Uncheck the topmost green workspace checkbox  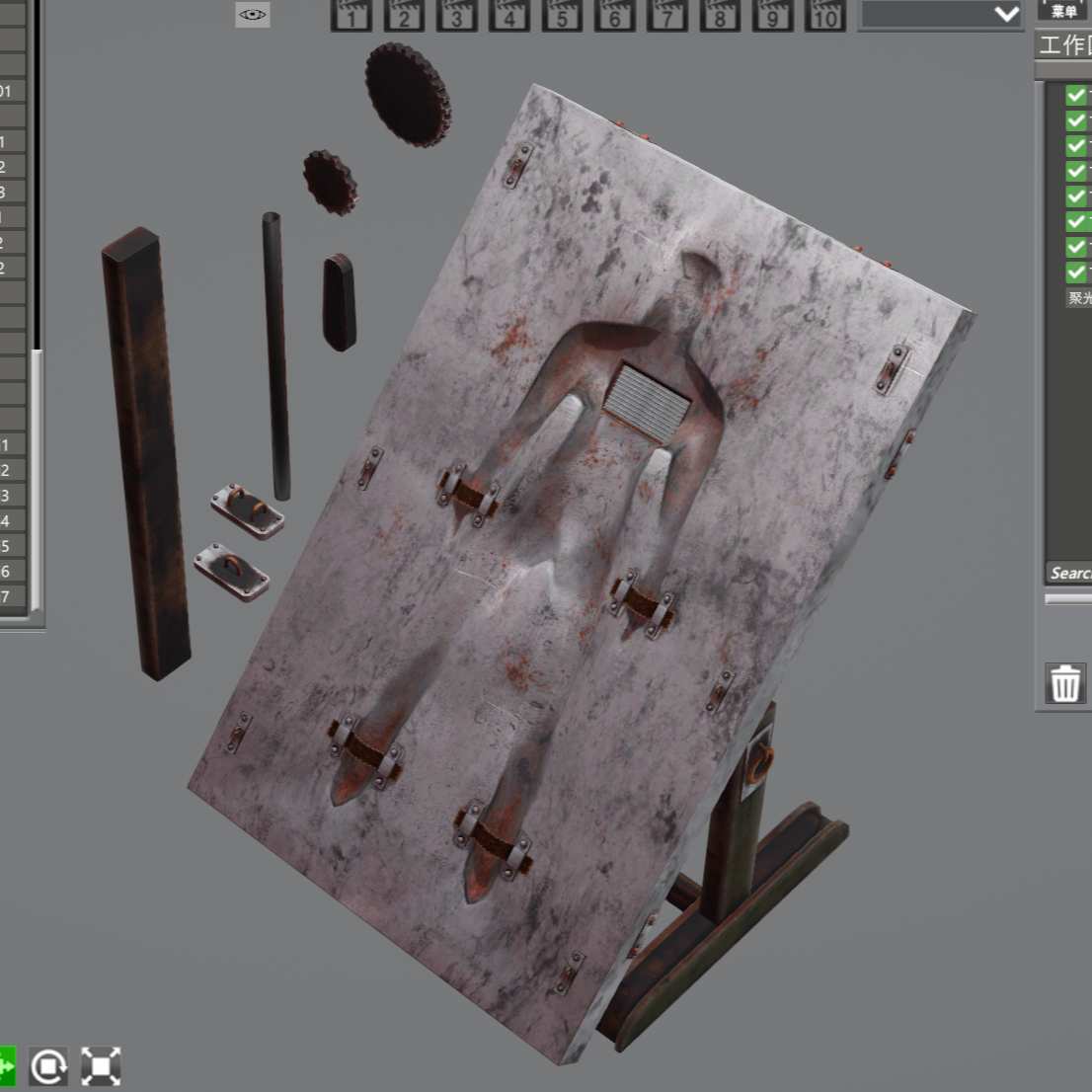tap(1076, 96)
